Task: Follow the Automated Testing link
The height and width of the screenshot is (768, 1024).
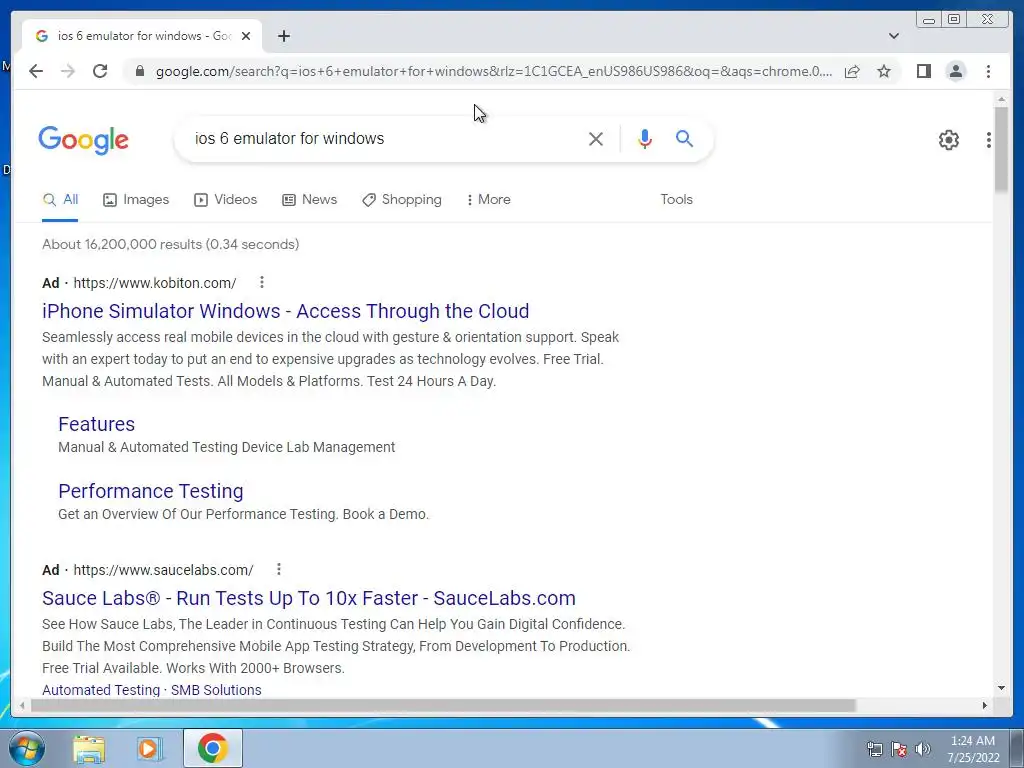Action: coord(101,690)
